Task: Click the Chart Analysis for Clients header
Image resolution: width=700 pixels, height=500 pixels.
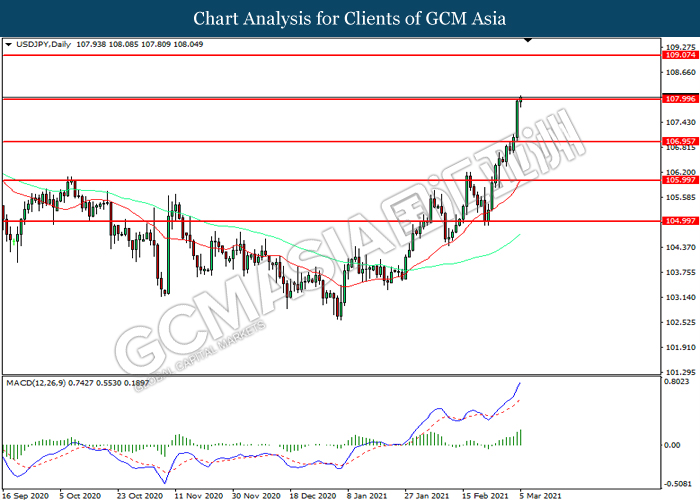Action: tap(350, 18)
